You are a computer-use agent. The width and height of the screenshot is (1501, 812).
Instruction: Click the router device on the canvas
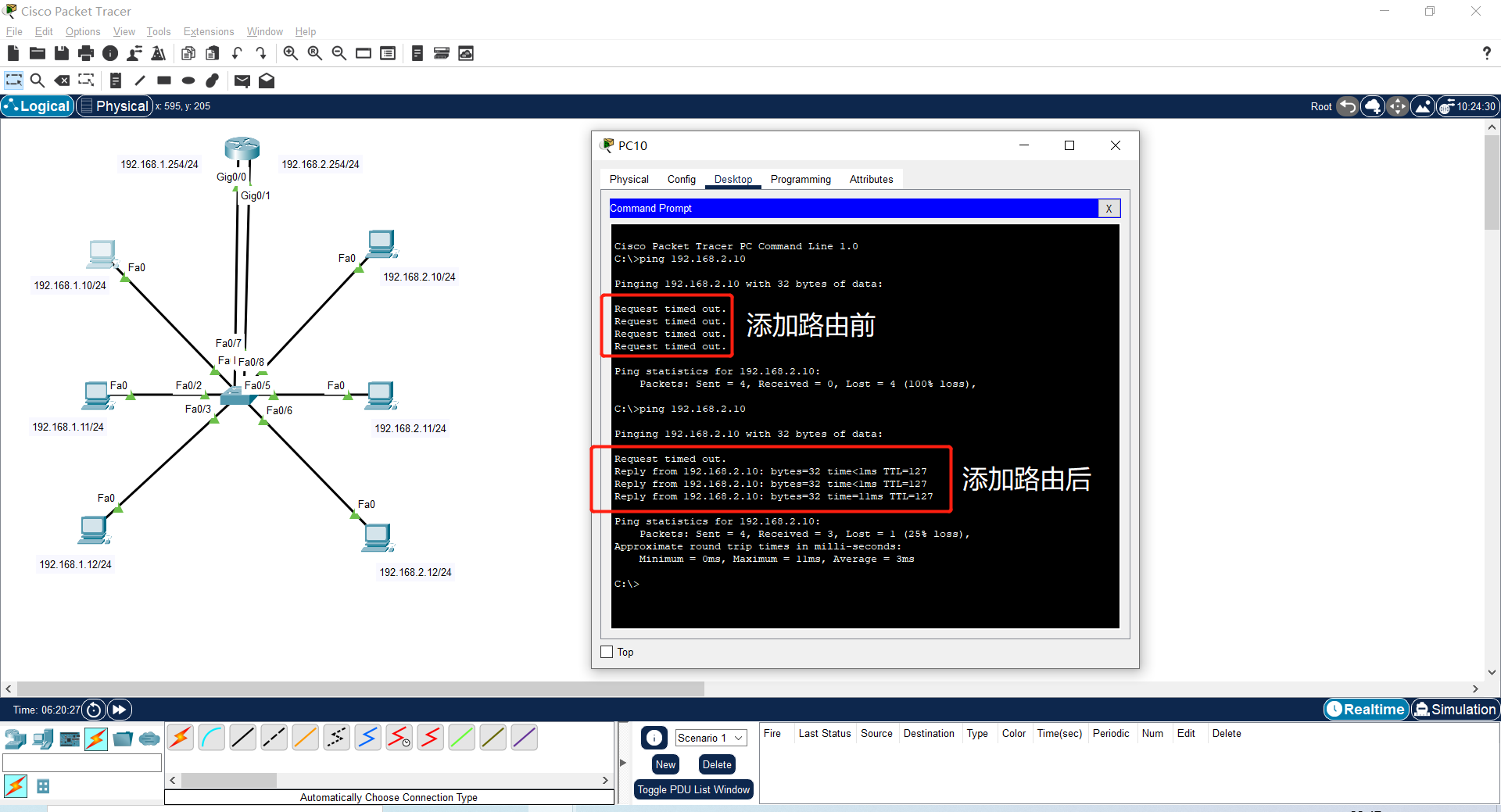[x=242, y=148]
